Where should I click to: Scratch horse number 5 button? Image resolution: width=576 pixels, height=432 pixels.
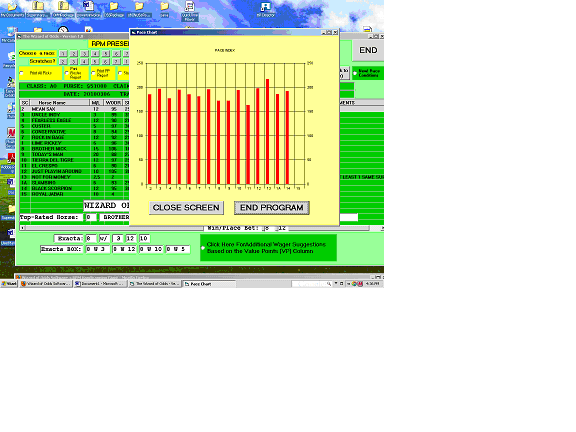[95, 62]
